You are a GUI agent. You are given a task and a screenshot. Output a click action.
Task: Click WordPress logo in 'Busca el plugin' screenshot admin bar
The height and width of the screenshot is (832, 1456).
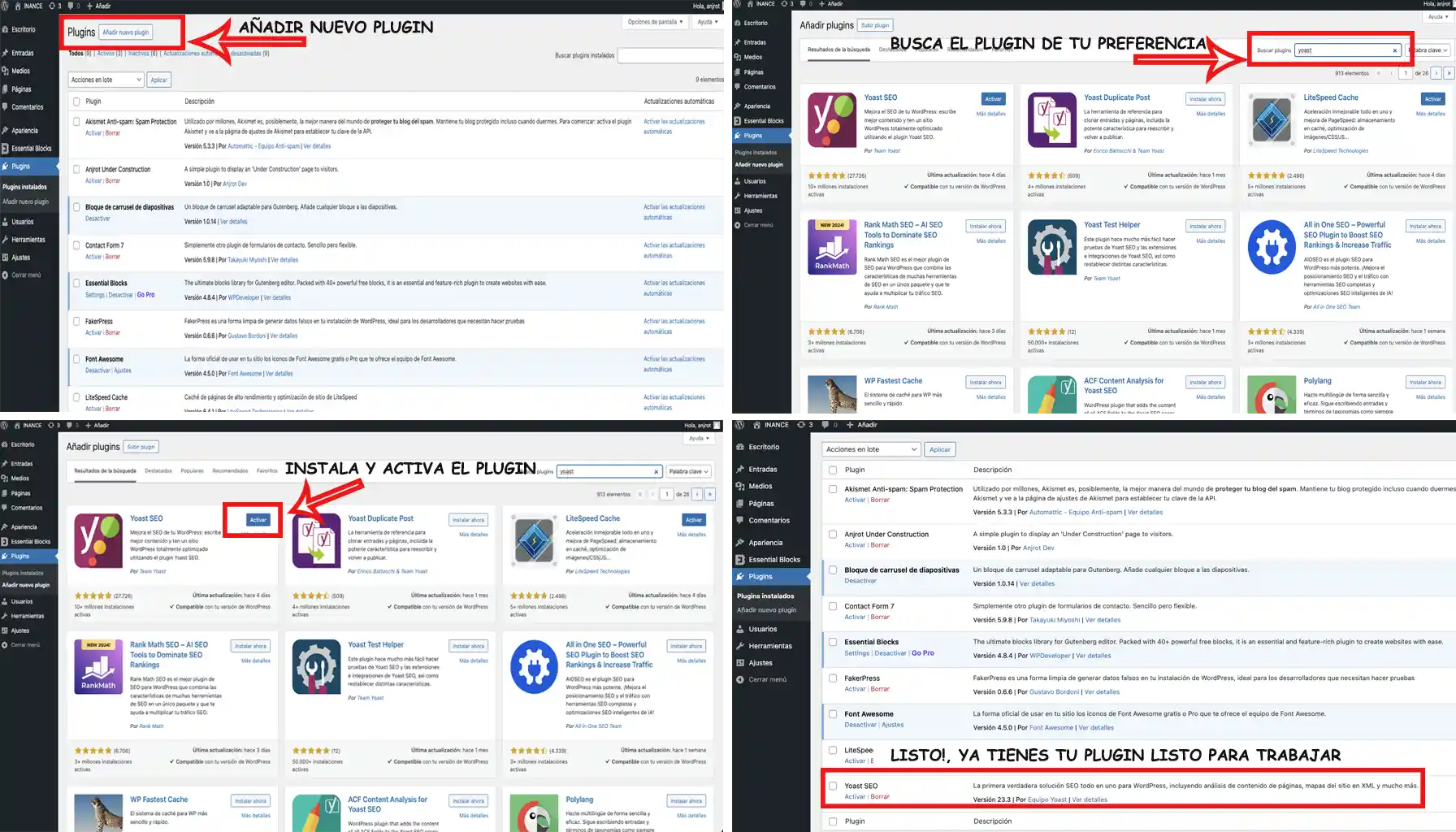pos(738,4)
